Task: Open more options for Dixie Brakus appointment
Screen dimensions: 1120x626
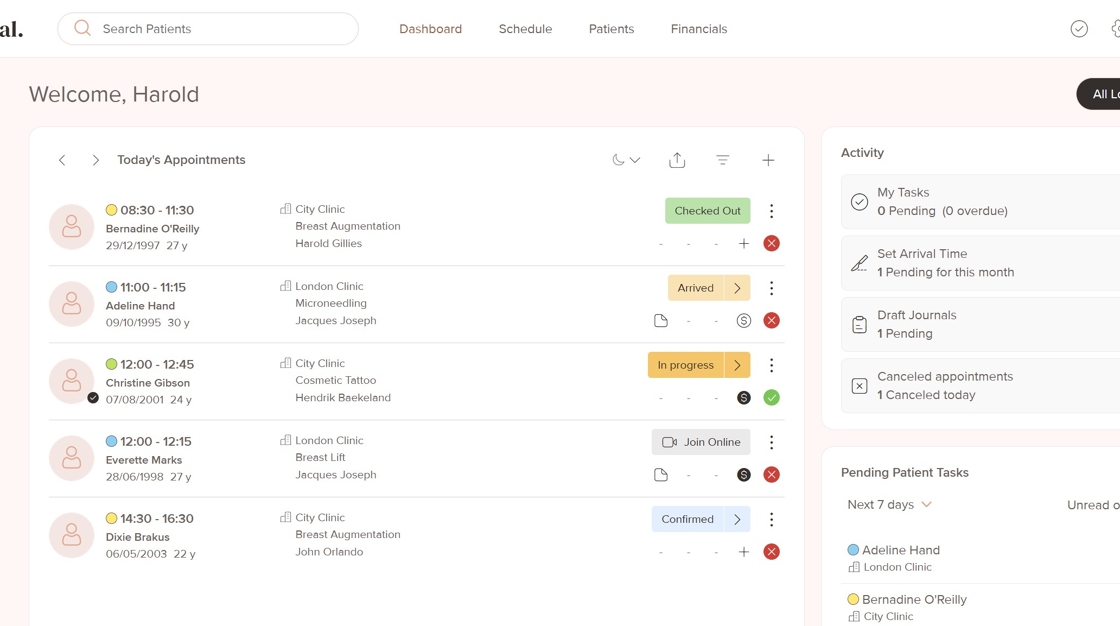Action: tap(771, 520)
